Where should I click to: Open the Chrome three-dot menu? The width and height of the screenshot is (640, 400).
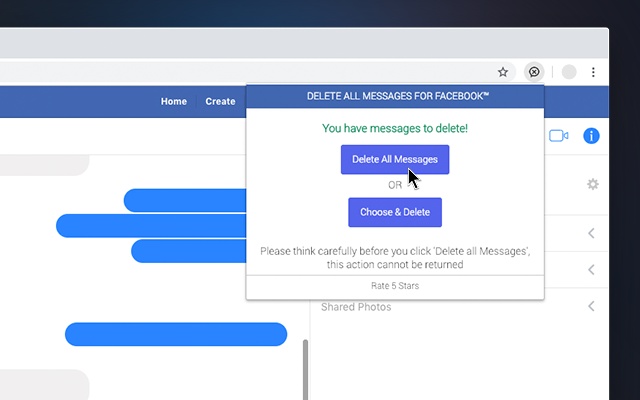pyautogui.click(x=593, y=72)
